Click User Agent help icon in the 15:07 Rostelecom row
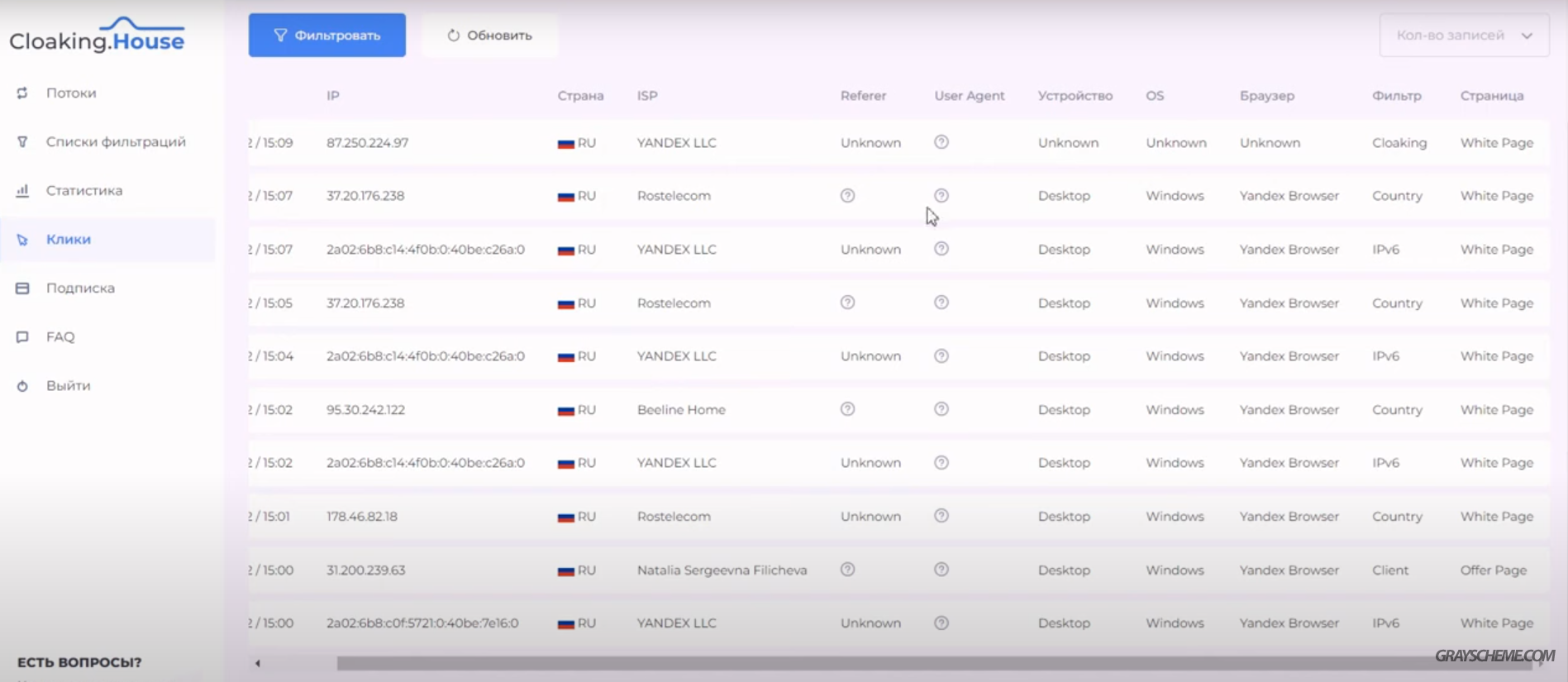Image resolution: width=1568 pixels, height=682 pixels. (941, 196)
